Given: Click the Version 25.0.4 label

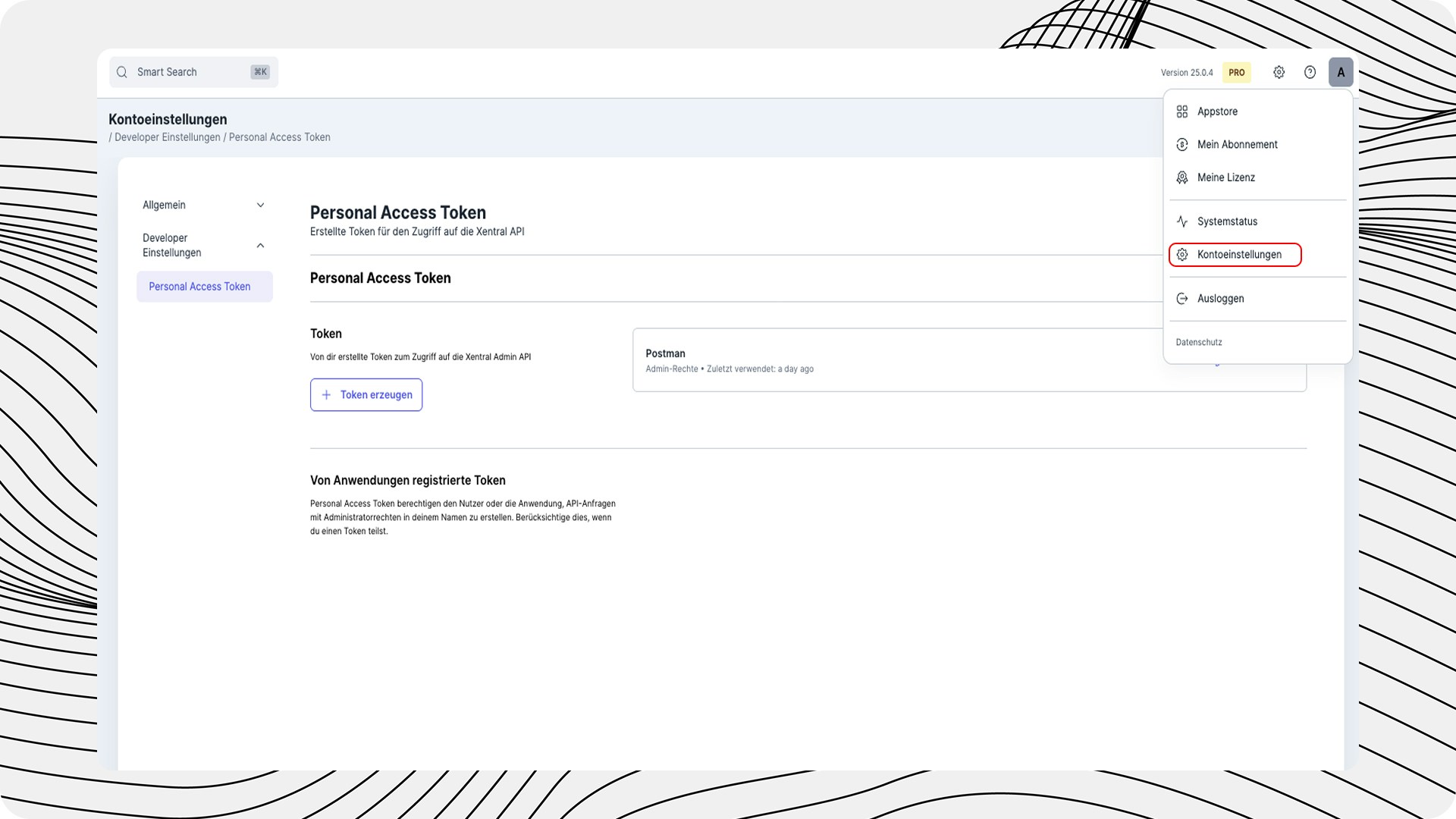Looking at the screenshot, I should tap(1187, 73).
